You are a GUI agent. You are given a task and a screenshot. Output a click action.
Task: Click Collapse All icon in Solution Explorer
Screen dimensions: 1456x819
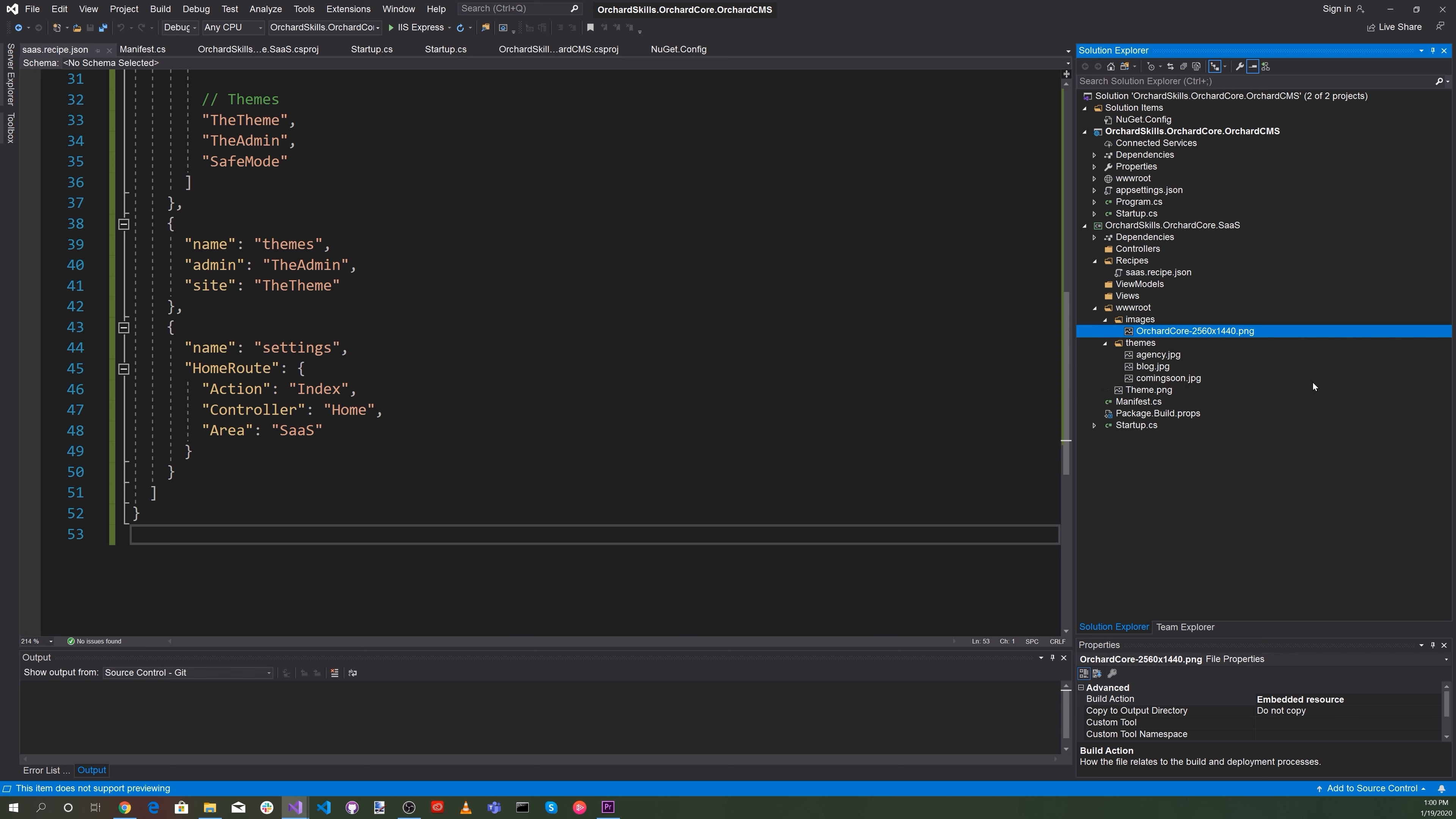1183,67
